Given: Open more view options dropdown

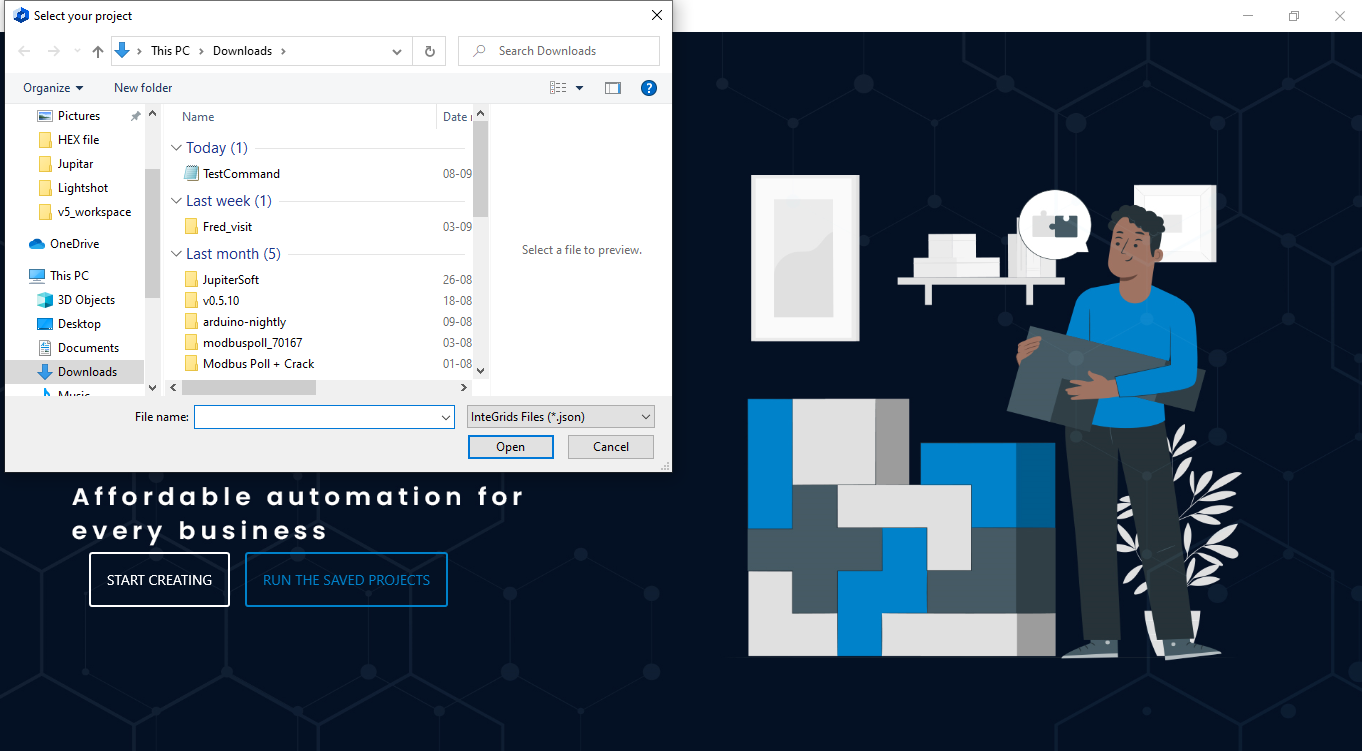Looking at the screenshot, I should (x=579, y=88).
